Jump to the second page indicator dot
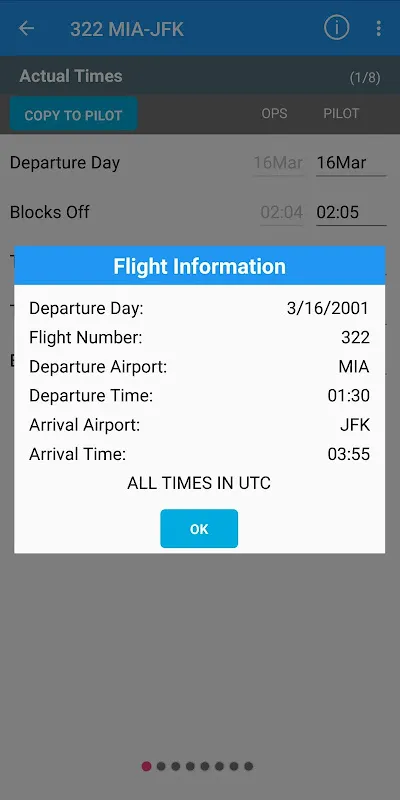 pos(161,766)
